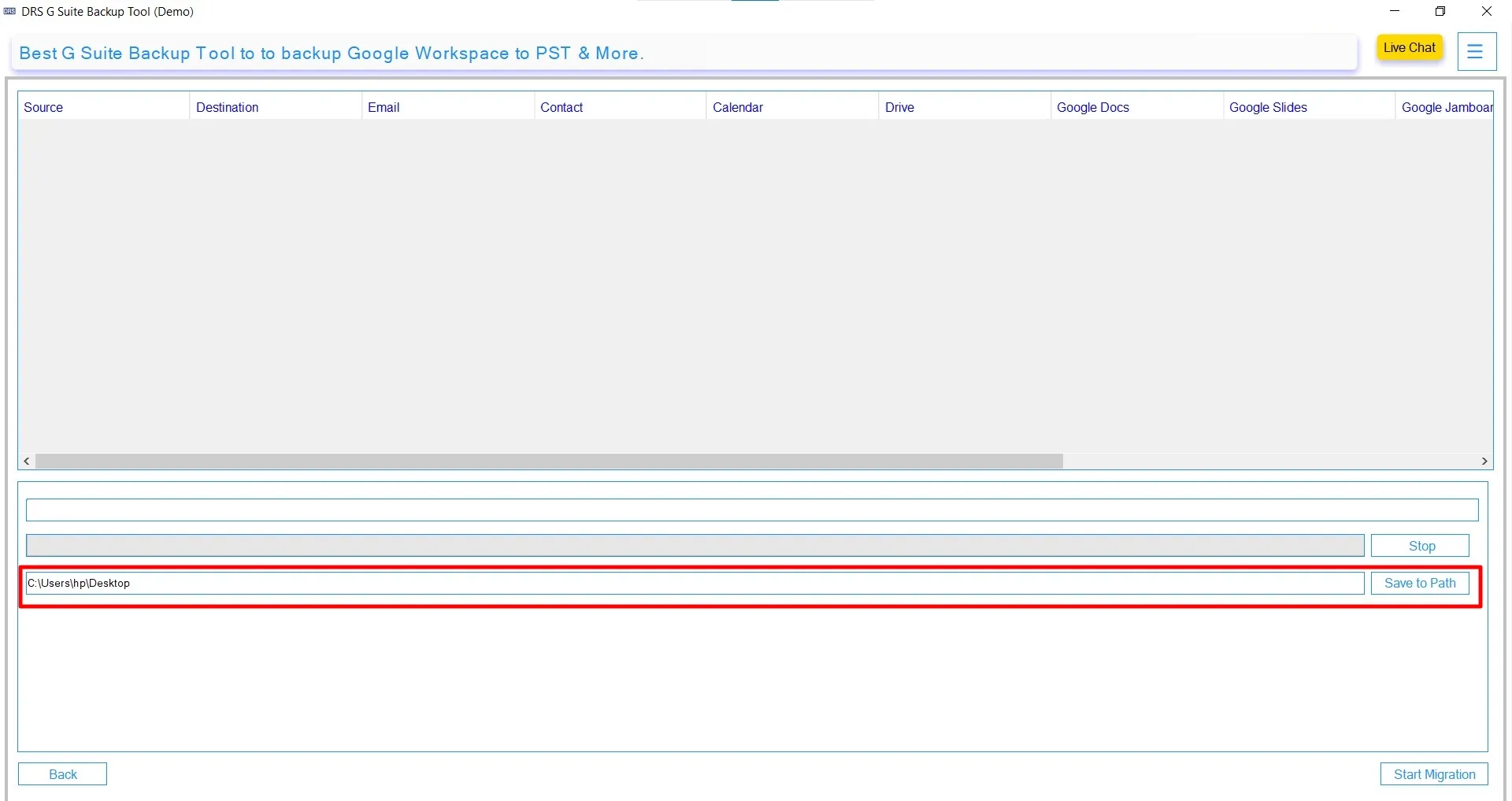Restore down the application window

click(1440, 11)
